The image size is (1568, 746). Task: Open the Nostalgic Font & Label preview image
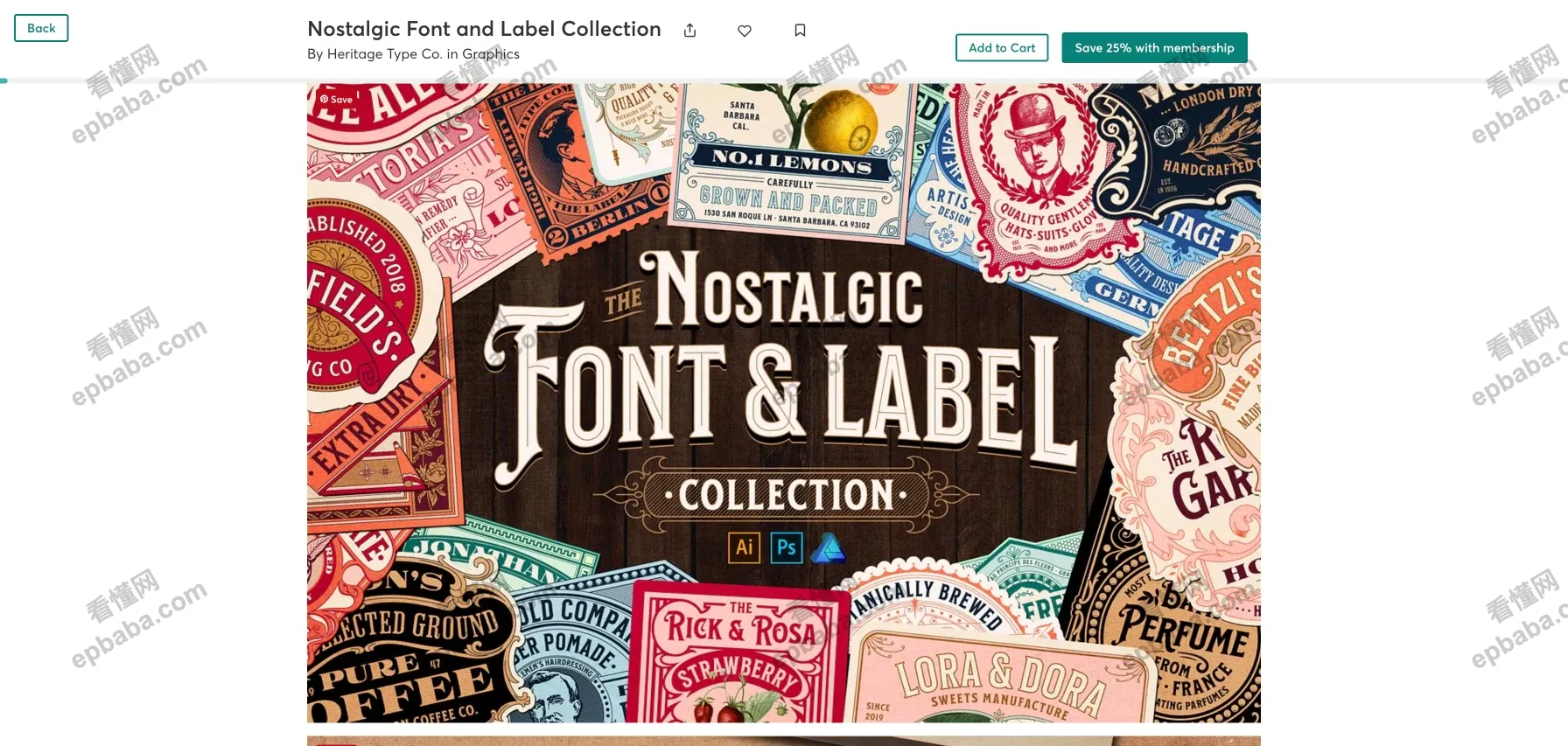point(784,402)
